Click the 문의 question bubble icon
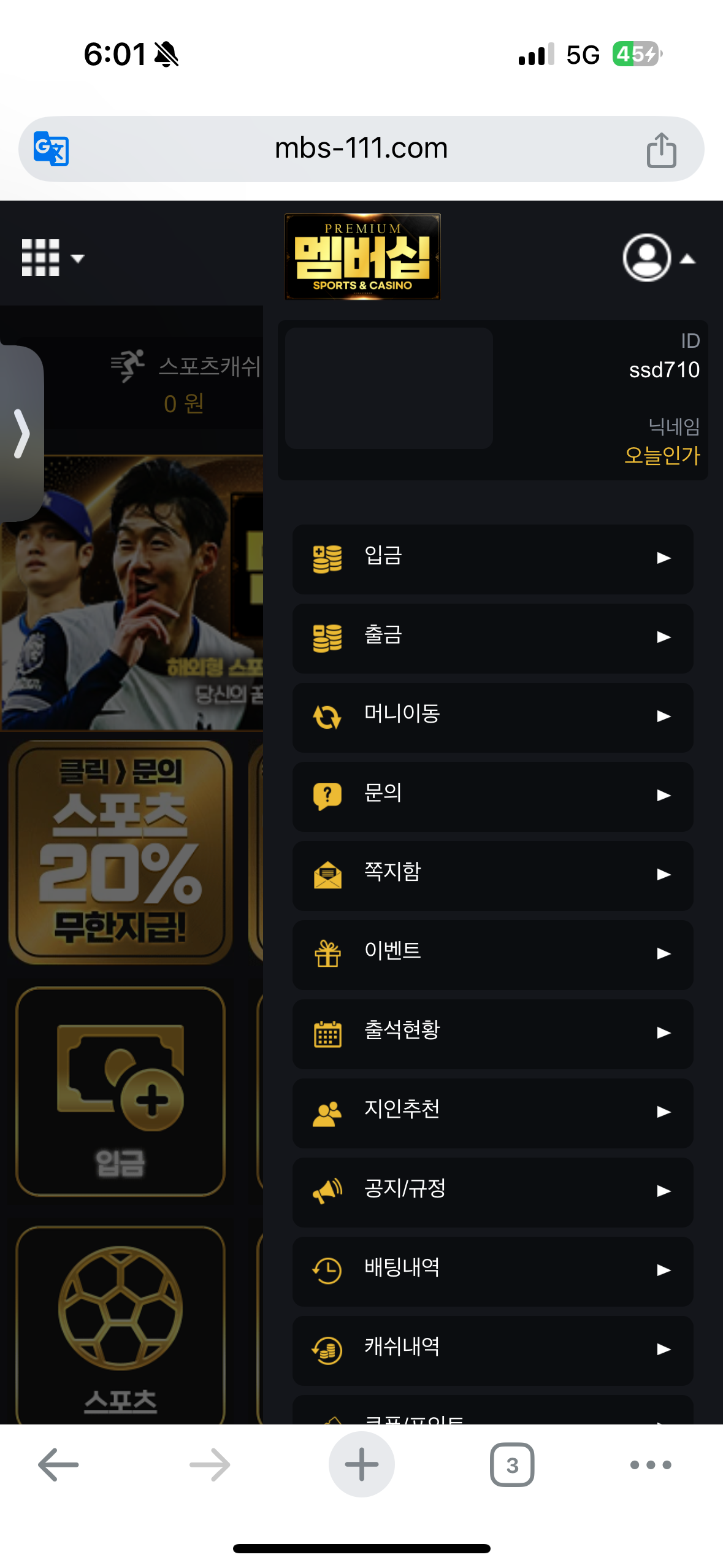 (327, 796)
